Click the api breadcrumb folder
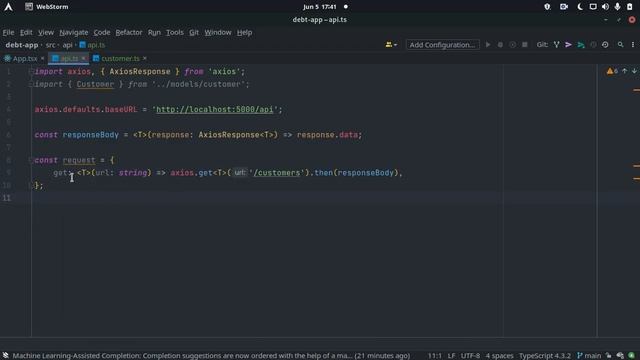This screenshot has height=360, width=640. pos(67,45)
